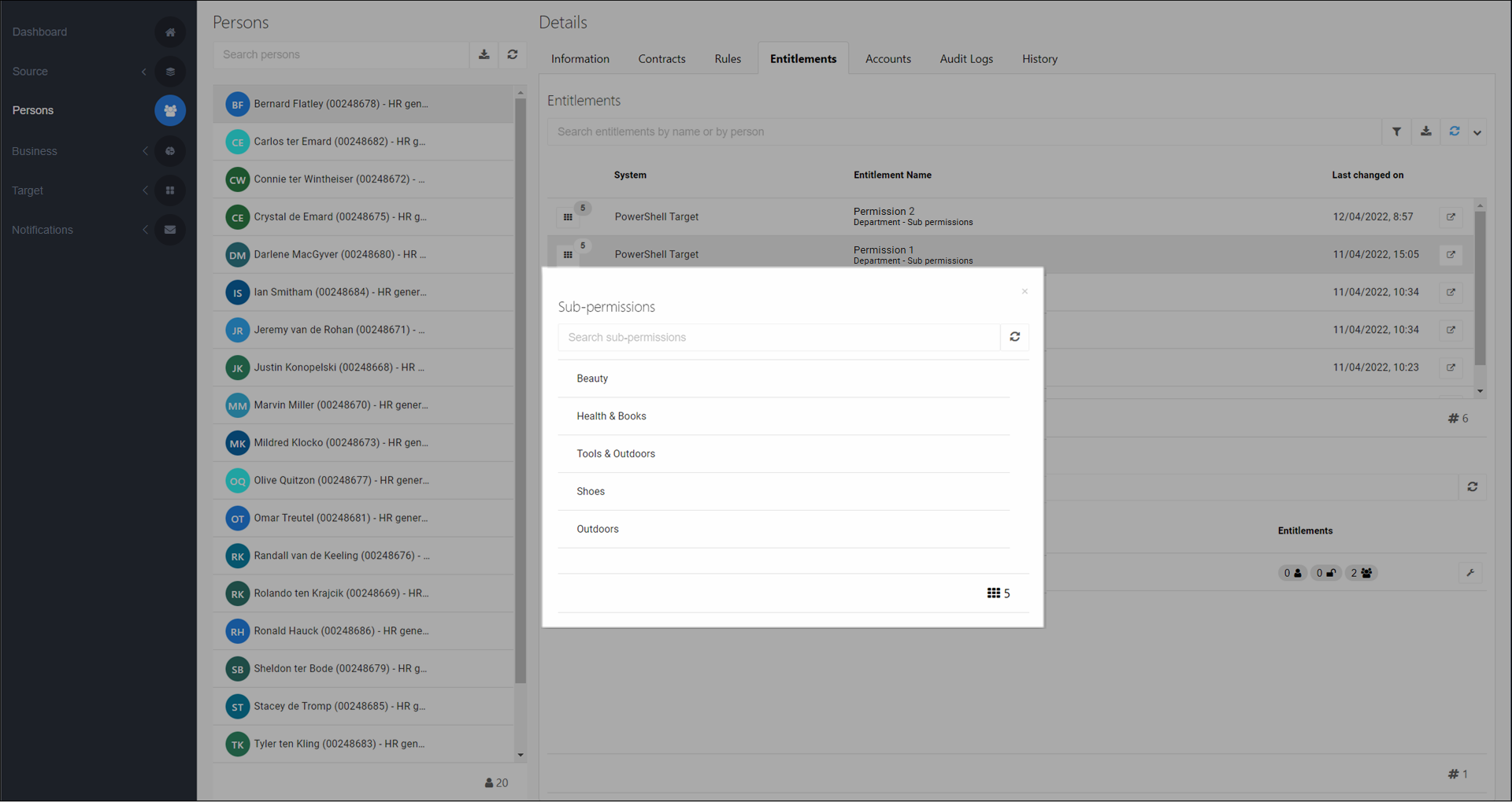Close the Sub-permissions dialog
The width and height of the screenshot is (1512, 802).
(1025, 292)
